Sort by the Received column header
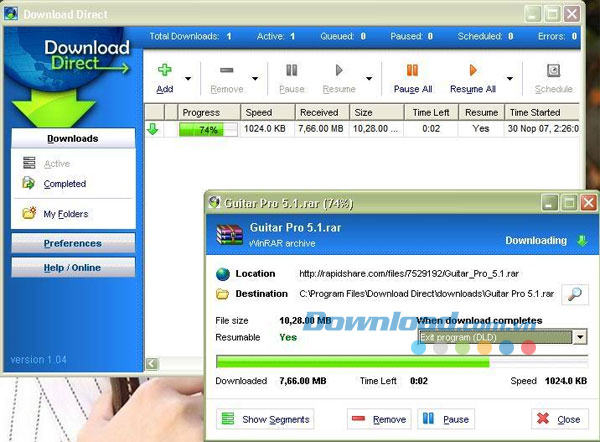The height and width of the screenshot is (442, 600). click(322, 112)
